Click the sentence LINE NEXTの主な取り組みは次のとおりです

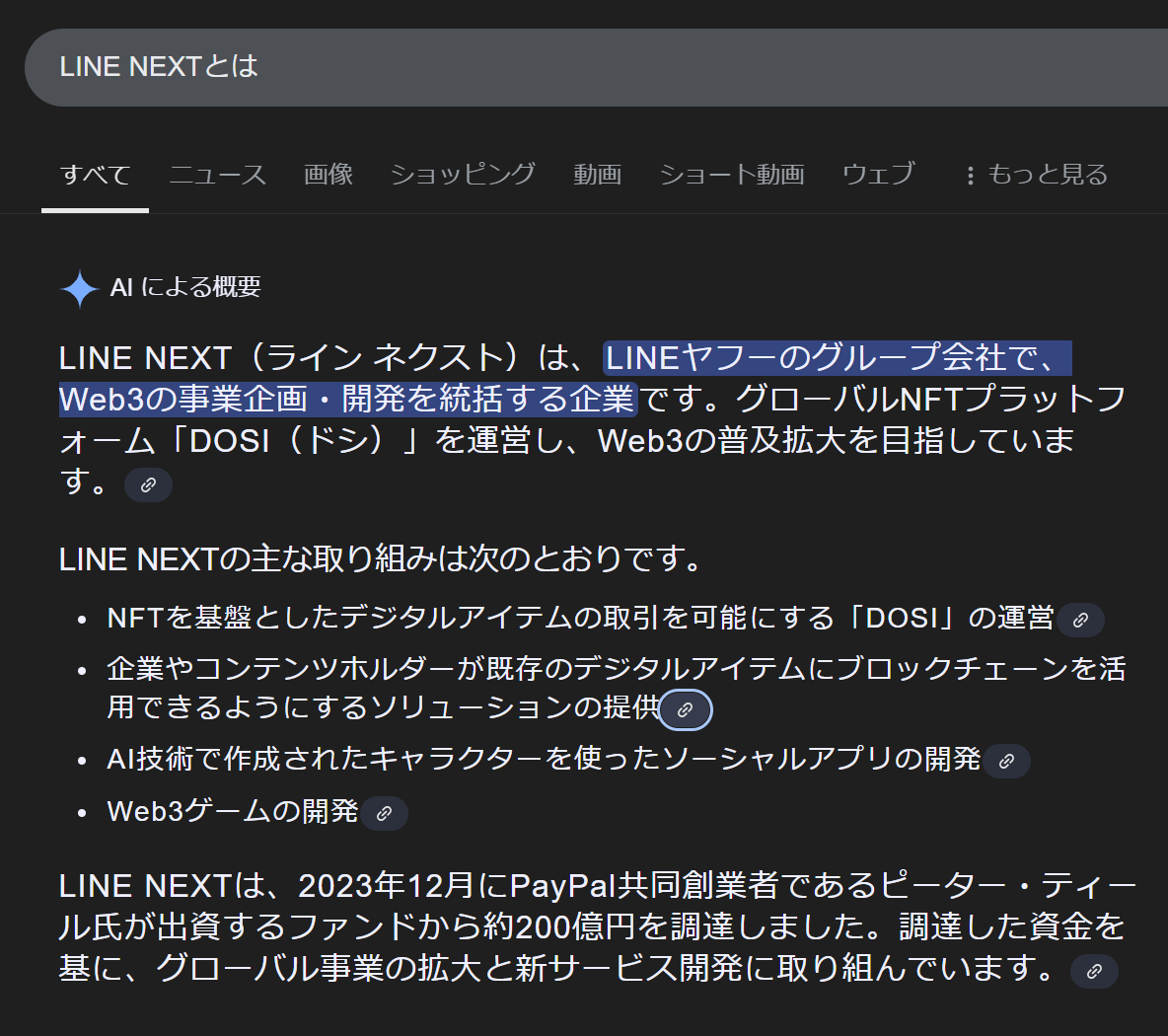click(x=380, y=559)
